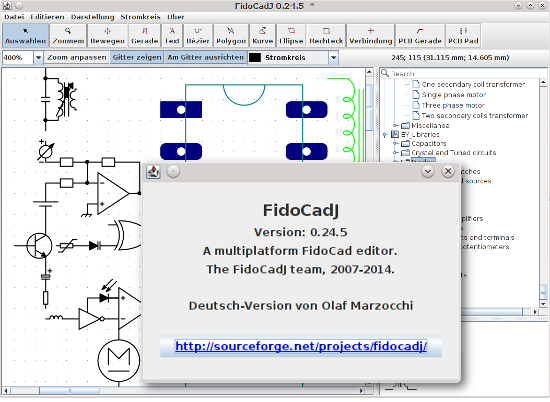Select the Three phase motor entry
550x402 pixels.
[x=453, y=105]
